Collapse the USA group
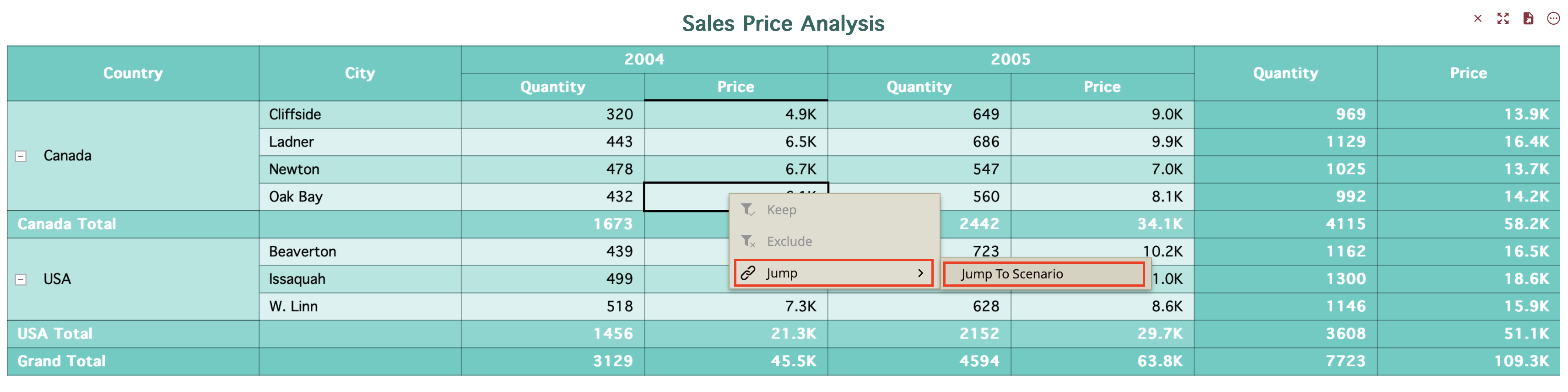The image size is (1568, 392). coord(21,280)
